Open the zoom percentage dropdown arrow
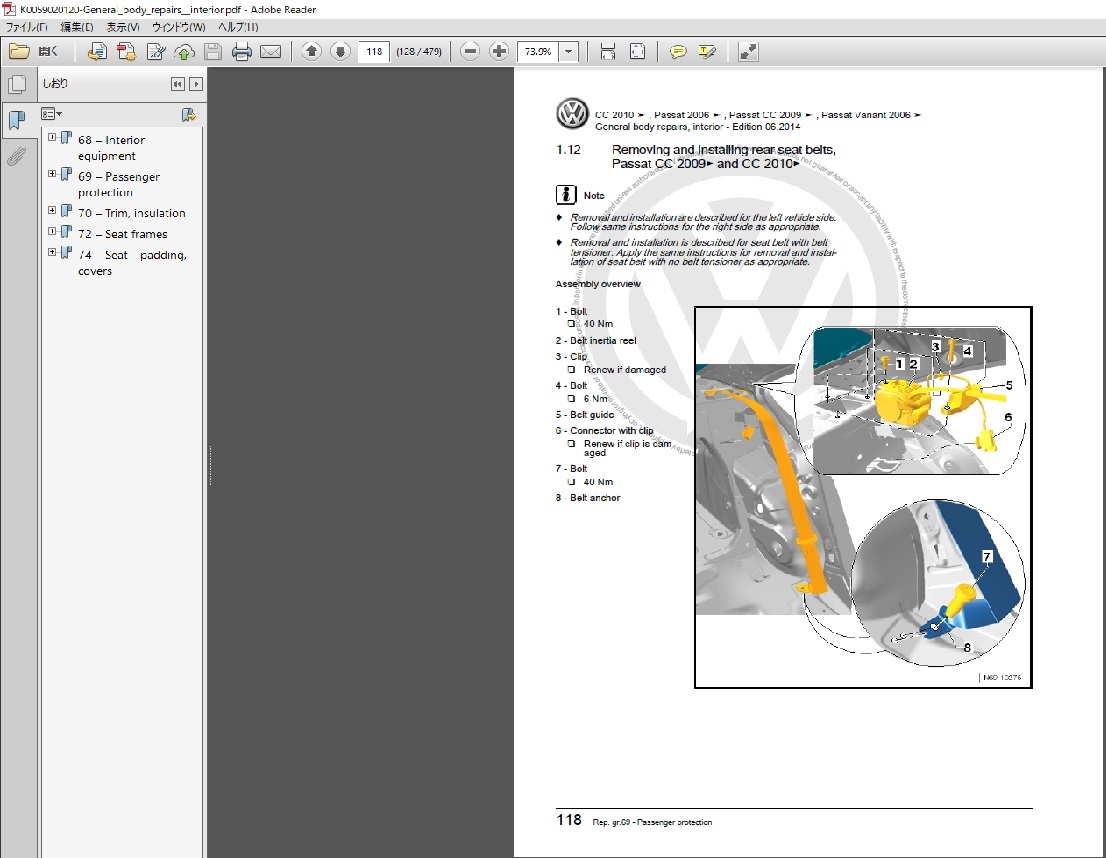This screenshot has height=858, width=1106. click(x=569, y=52)
